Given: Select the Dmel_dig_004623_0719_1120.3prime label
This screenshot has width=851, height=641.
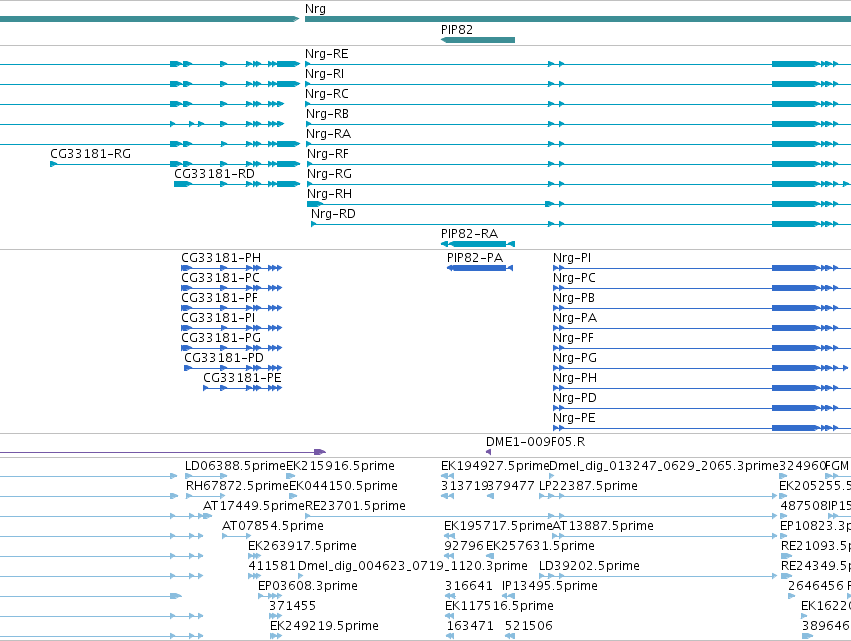Looking at the screenshot, I should coord(412,566).
